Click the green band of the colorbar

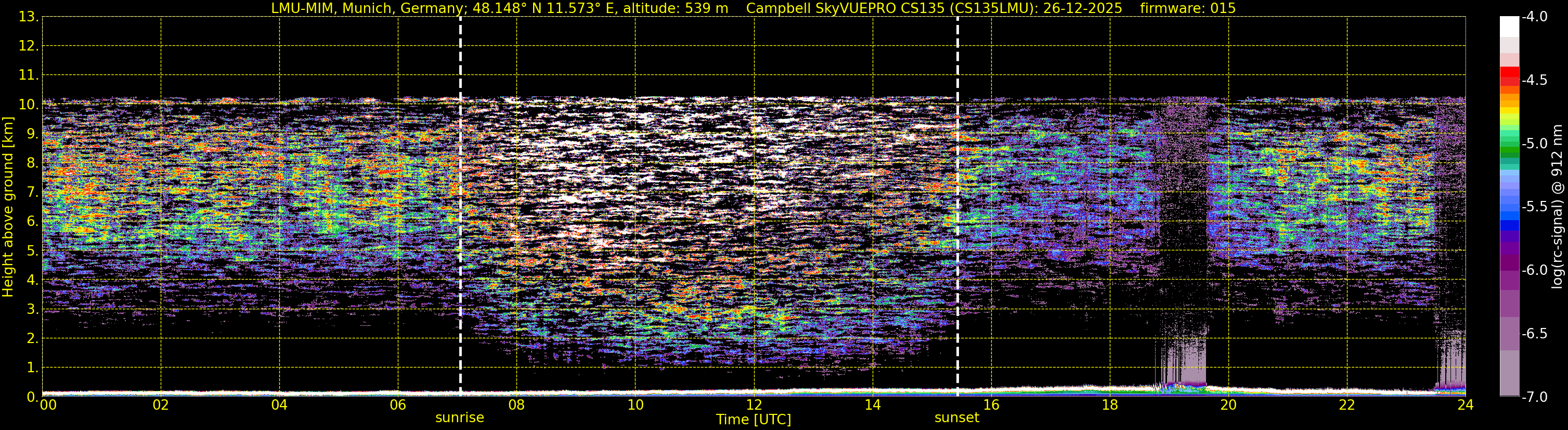(x=1509, y=151)
